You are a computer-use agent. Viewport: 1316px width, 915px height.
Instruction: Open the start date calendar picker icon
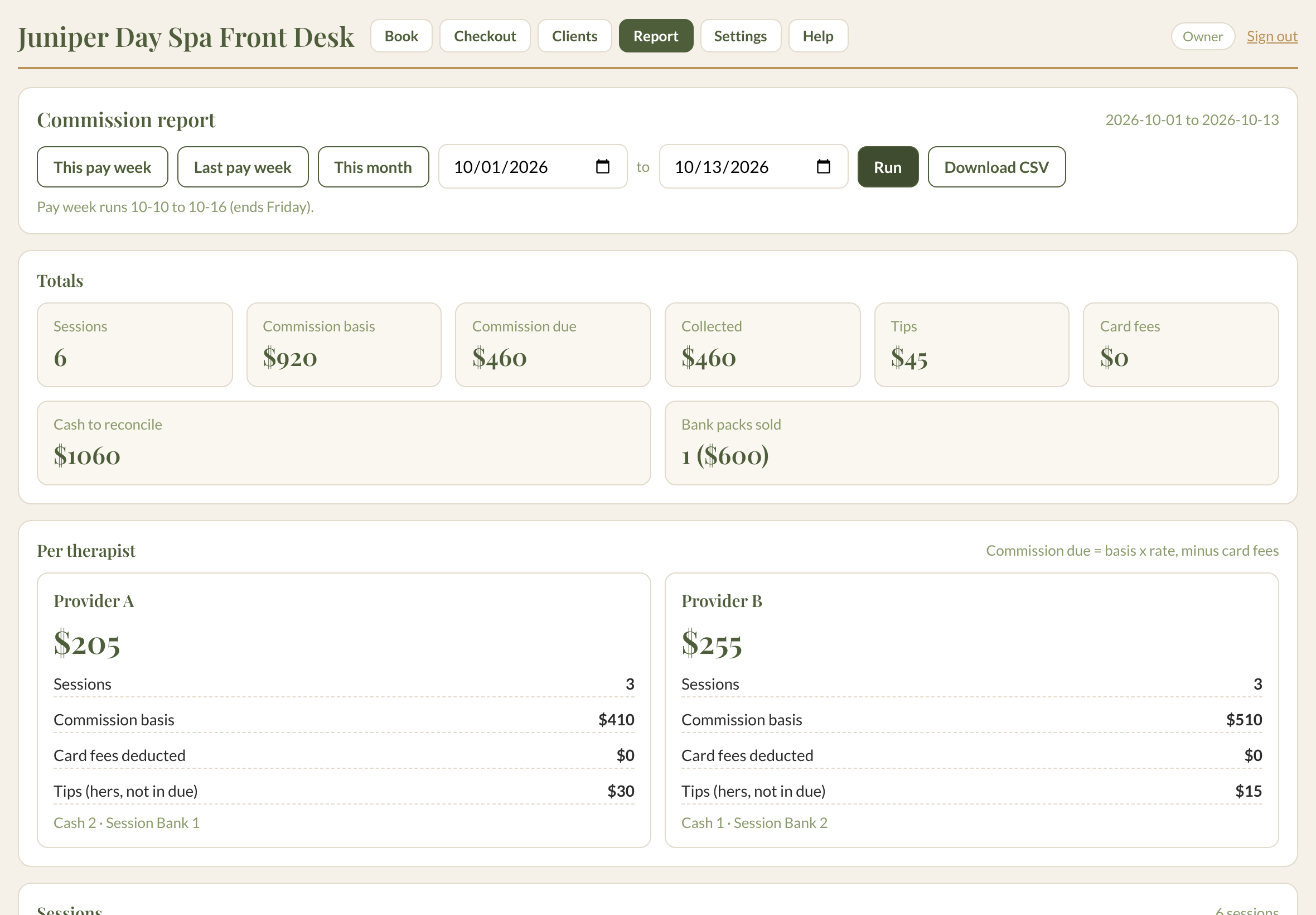click(x=602, y=167)
